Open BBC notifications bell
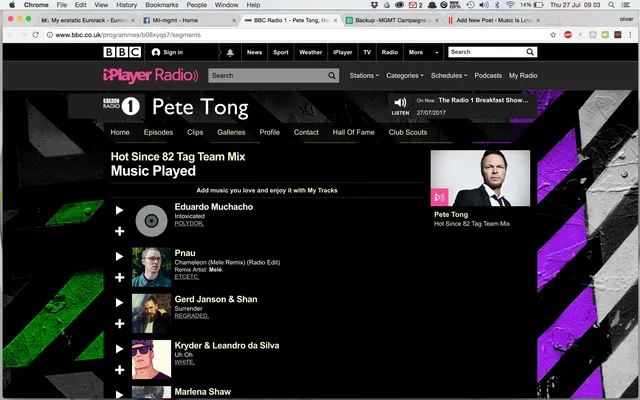Image resolution: width=640 pixels, height=400 pixels. tap(230, 53)
